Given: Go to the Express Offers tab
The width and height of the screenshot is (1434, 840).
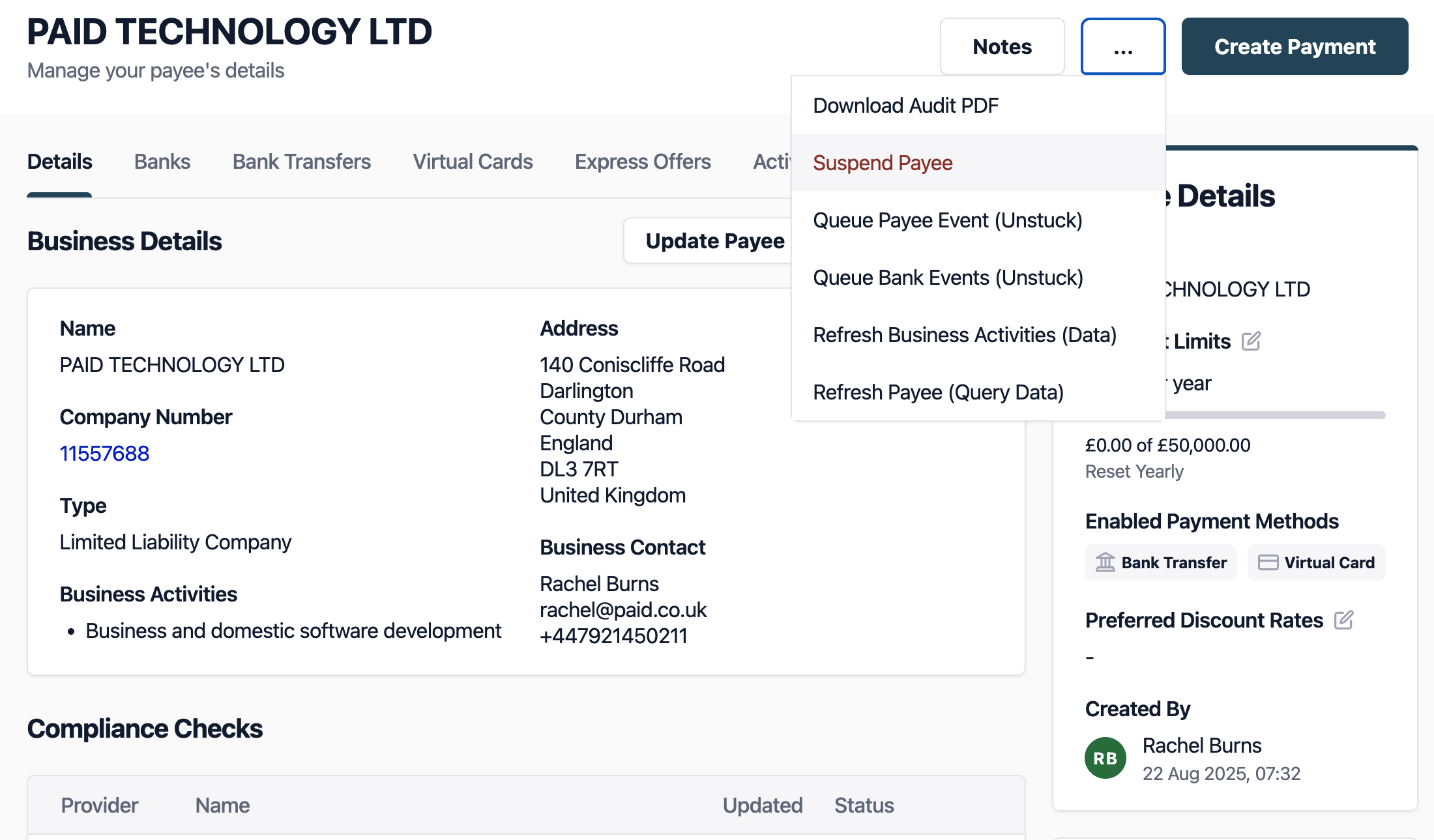Looking at the screenshot, I should coord(643,162).
